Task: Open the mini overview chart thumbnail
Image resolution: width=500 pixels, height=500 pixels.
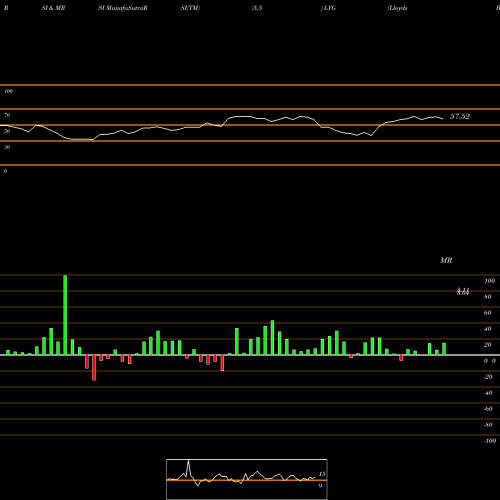Action: pos(247,479)
